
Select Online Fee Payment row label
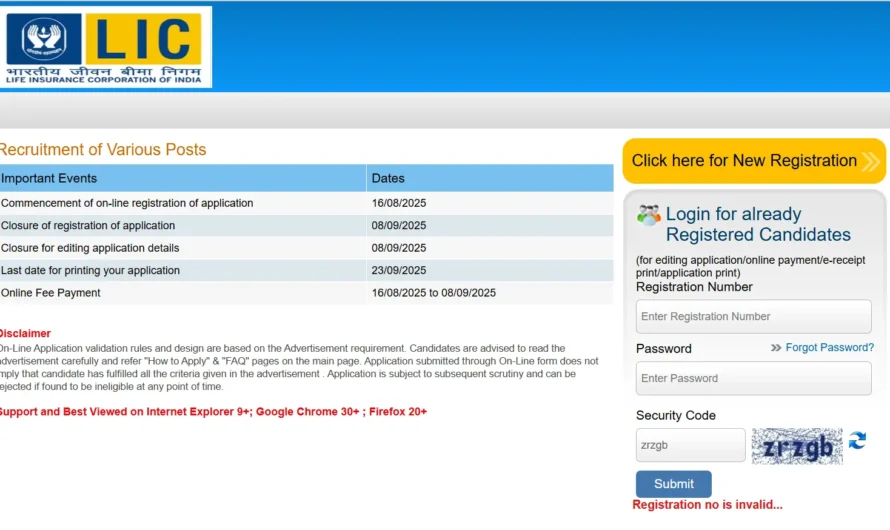coord(51,293)
